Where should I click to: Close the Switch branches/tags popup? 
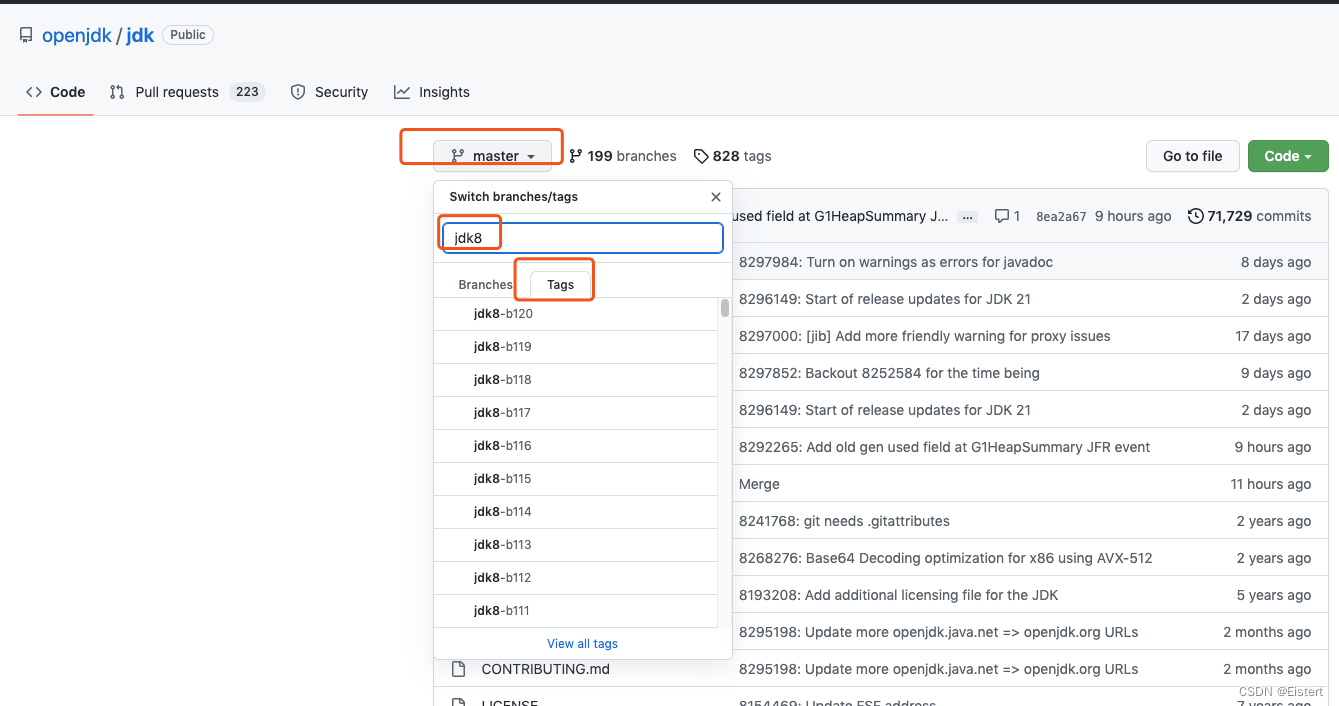pyautogui.click(x=716, y=197)
